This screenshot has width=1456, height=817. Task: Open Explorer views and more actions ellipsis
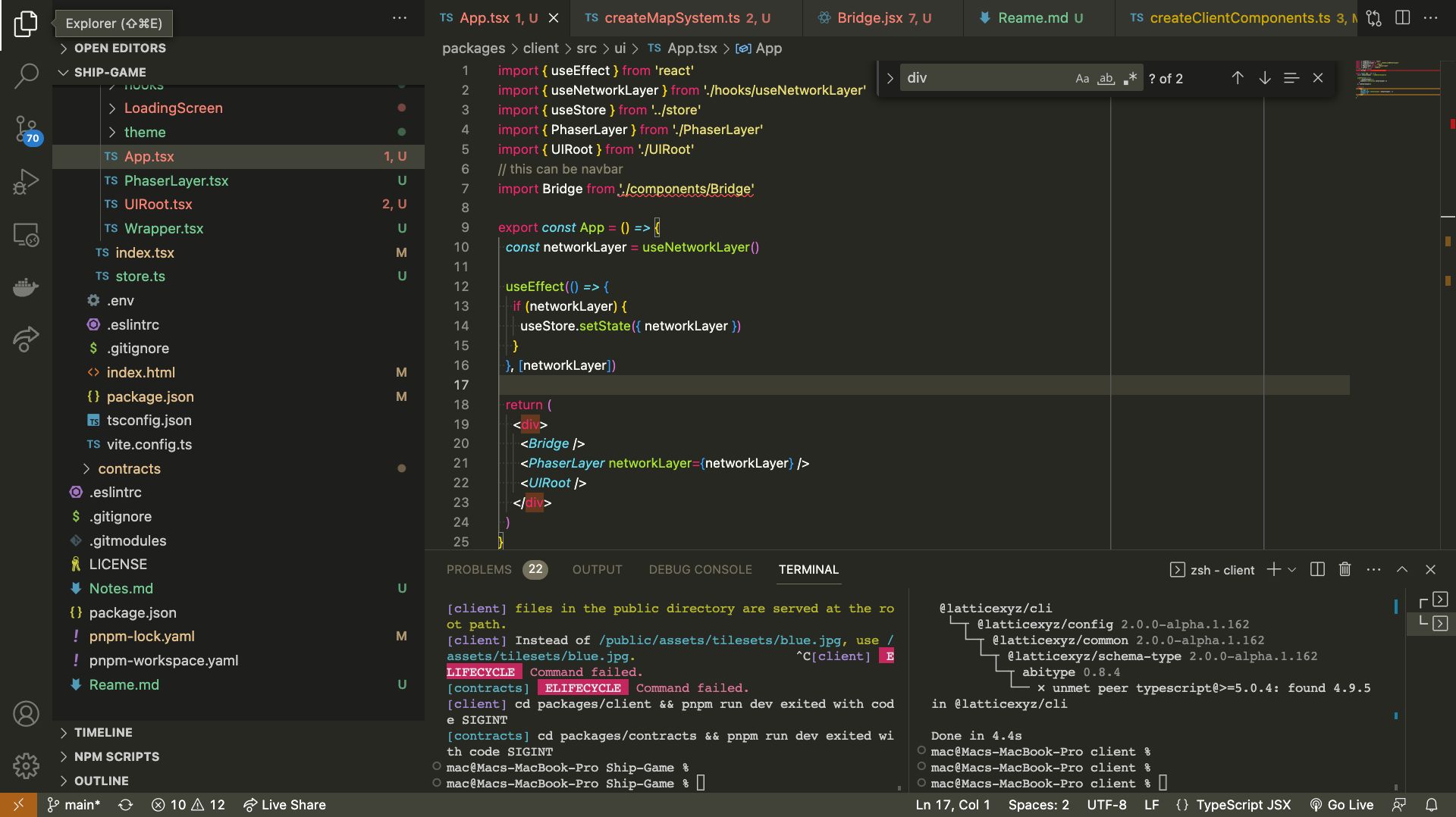(x=400, y=18)
